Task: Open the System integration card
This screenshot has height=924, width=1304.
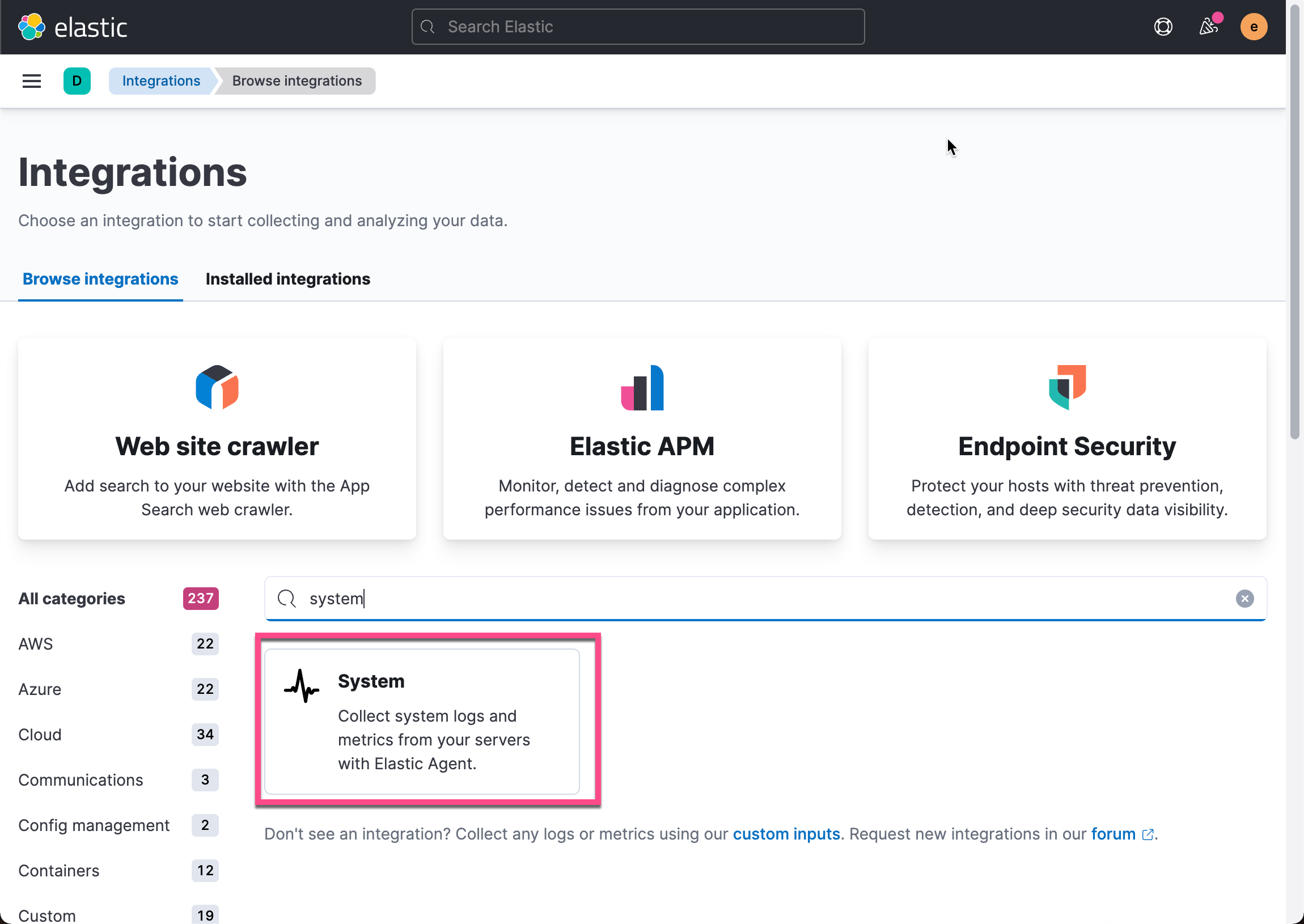Action: pos(422,721)
